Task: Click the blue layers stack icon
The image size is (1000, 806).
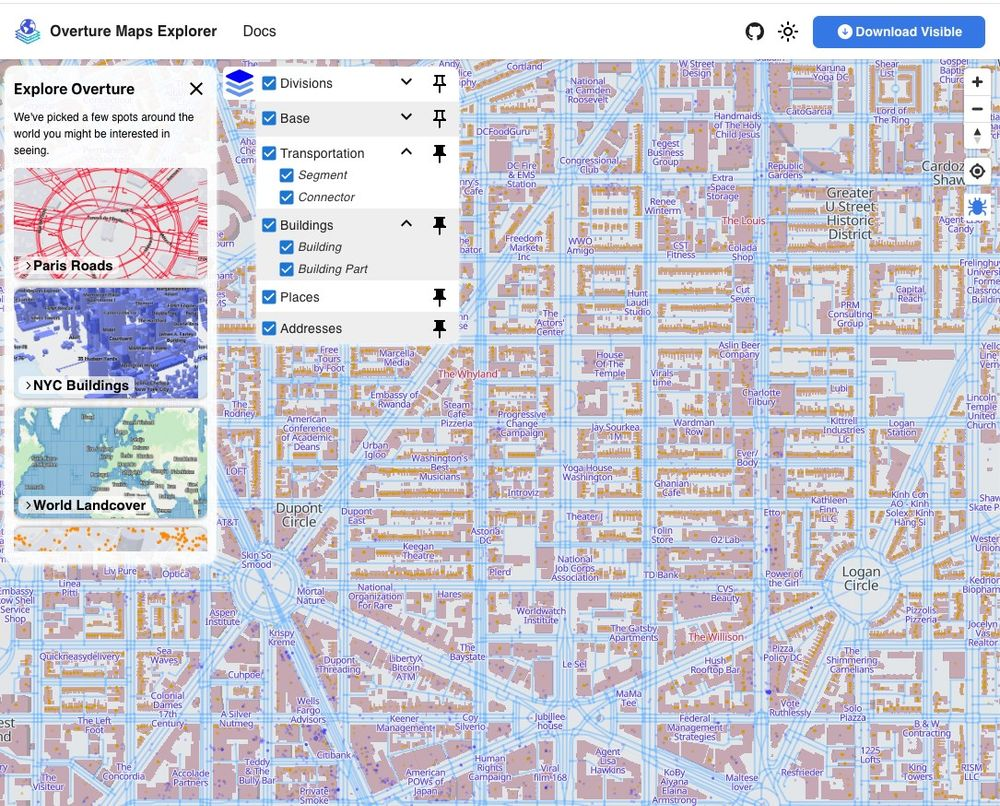Action: pos(238,82)
